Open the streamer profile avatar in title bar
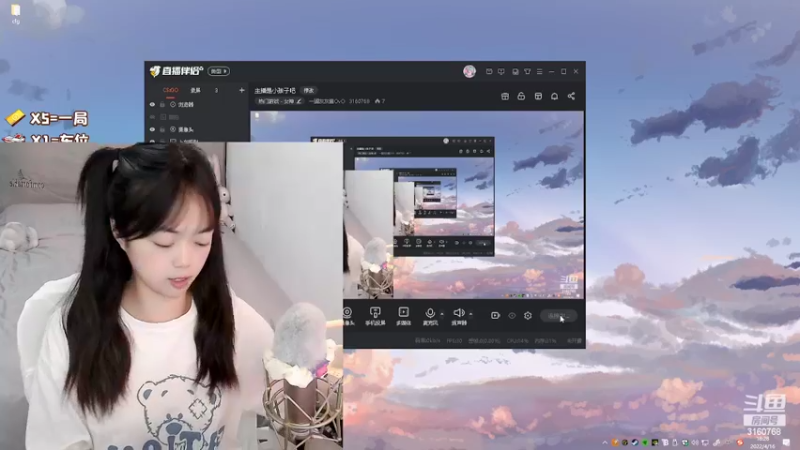800x450 pixels. click(x=469, y=71)
